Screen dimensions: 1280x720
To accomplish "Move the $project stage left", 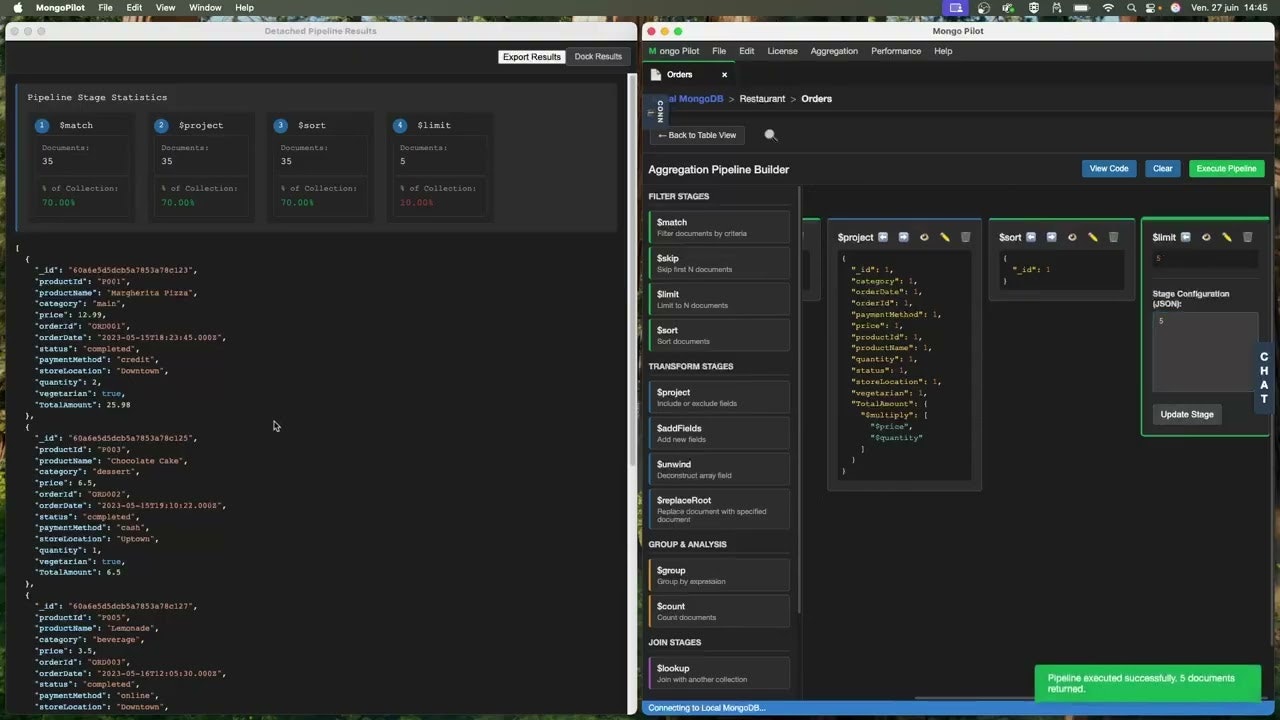I will [x=883, y=237].
